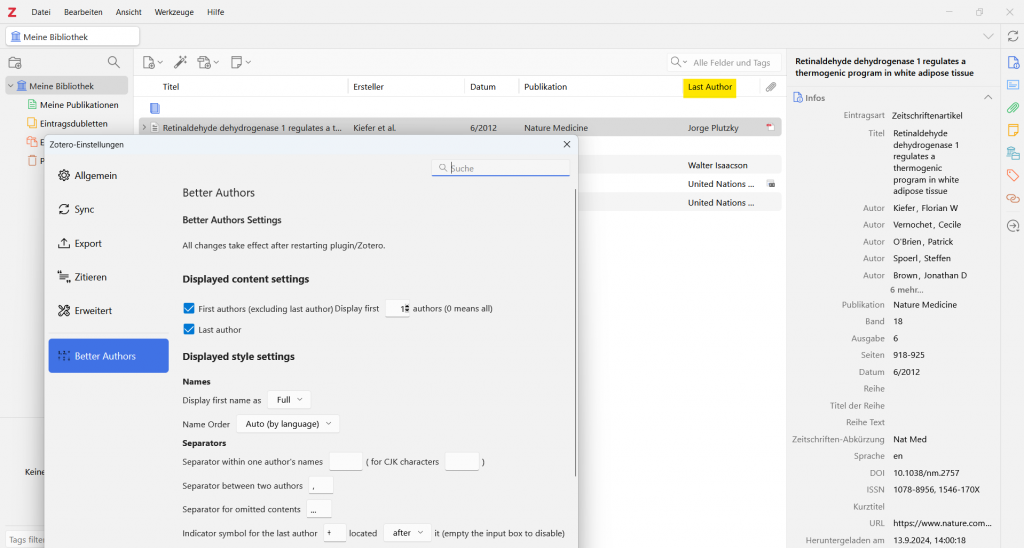Open the Bearbeiten menu
Viewport: 1024px width, 548px height.
[x=83, y=12]
